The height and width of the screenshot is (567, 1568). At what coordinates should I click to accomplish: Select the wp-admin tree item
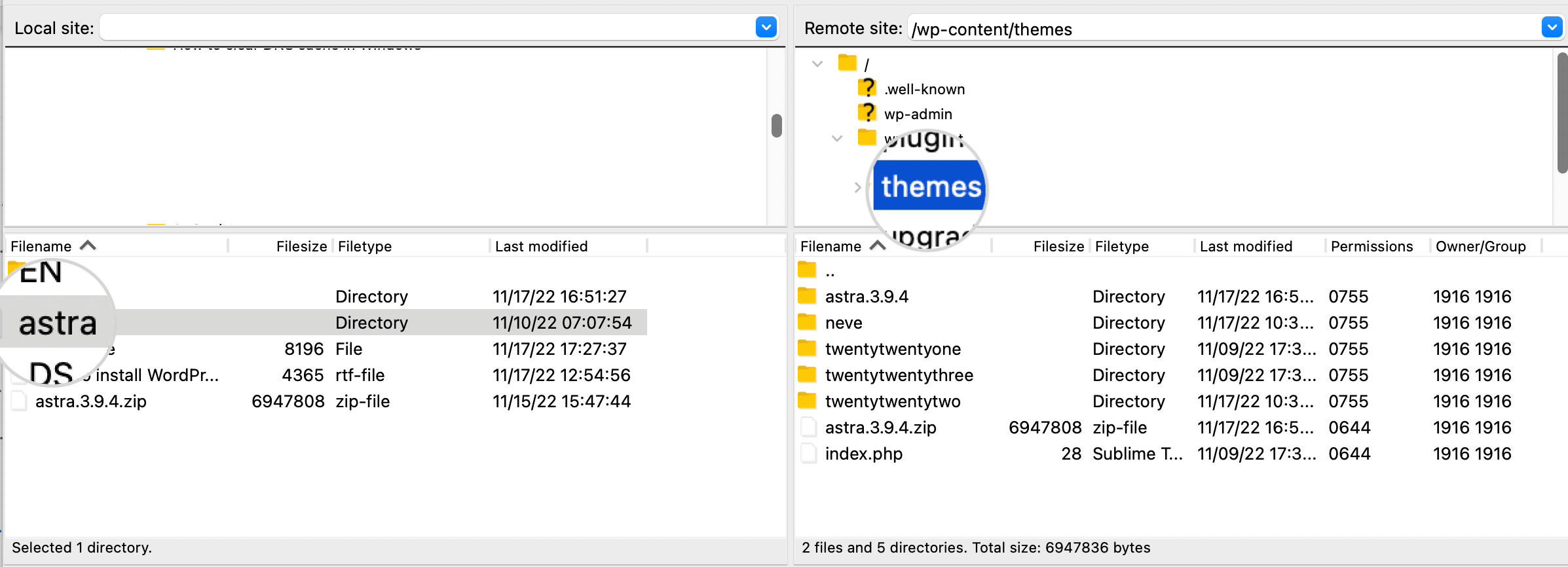tap(918, 114)
